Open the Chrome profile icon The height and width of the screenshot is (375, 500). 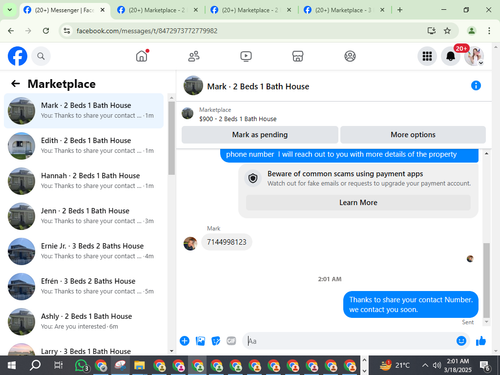pyautogui.click(x=471, y=31)
